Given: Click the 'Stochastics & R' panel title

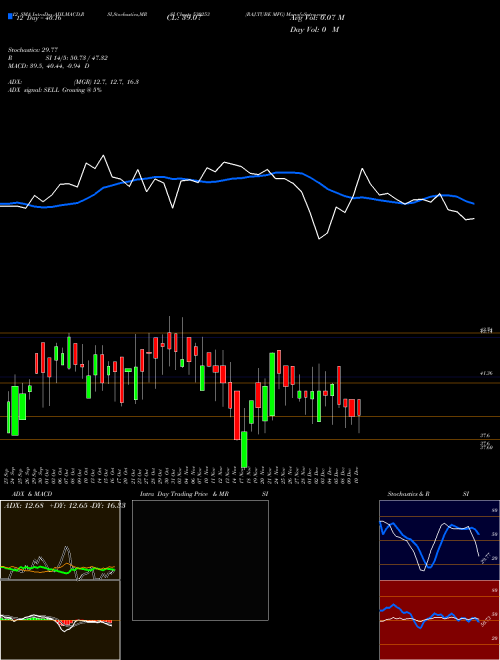Looking at the screenshot, I should 408,494.
